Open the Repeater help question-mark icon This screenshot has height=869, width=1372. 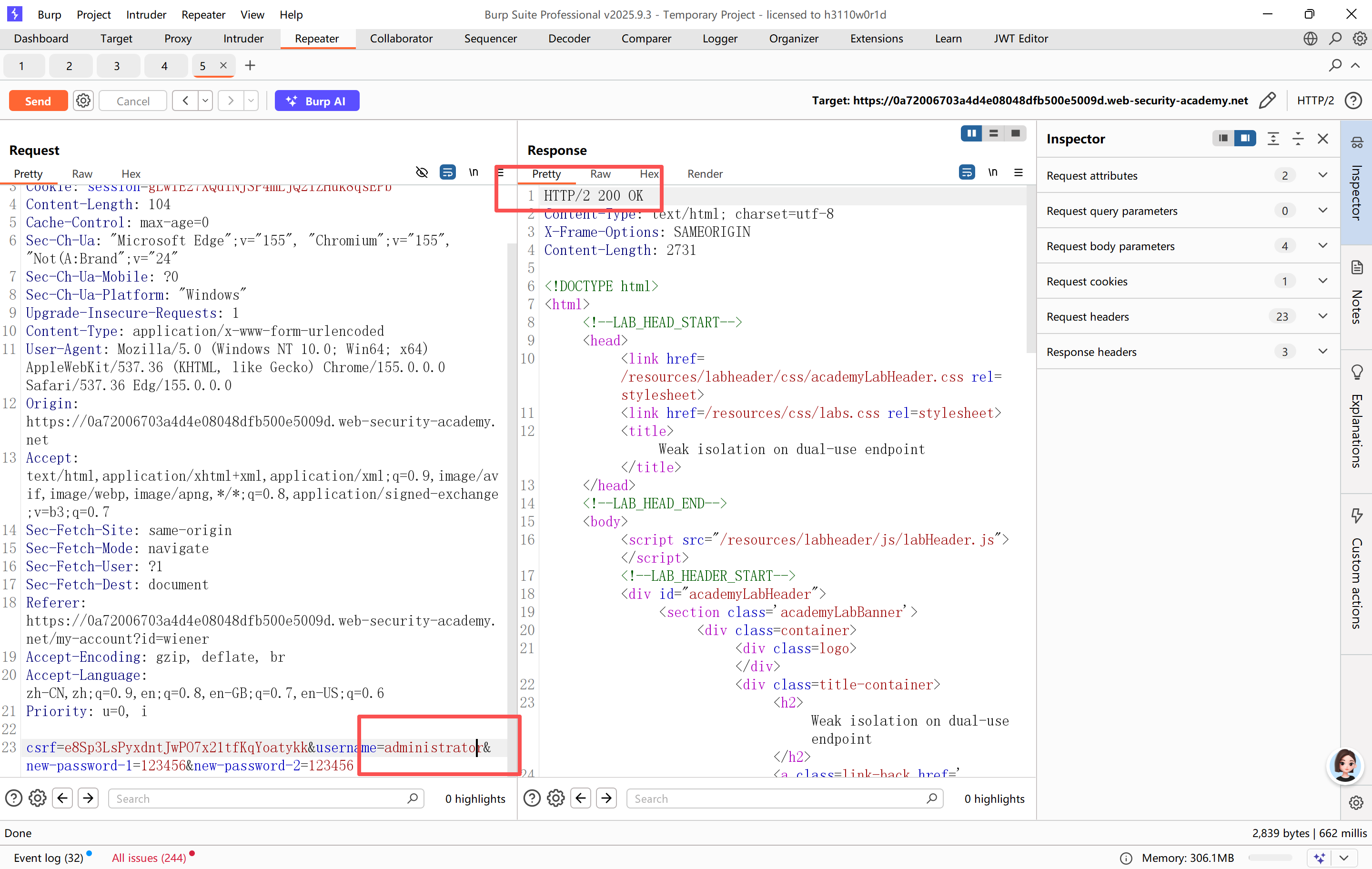coord(1353,101)
